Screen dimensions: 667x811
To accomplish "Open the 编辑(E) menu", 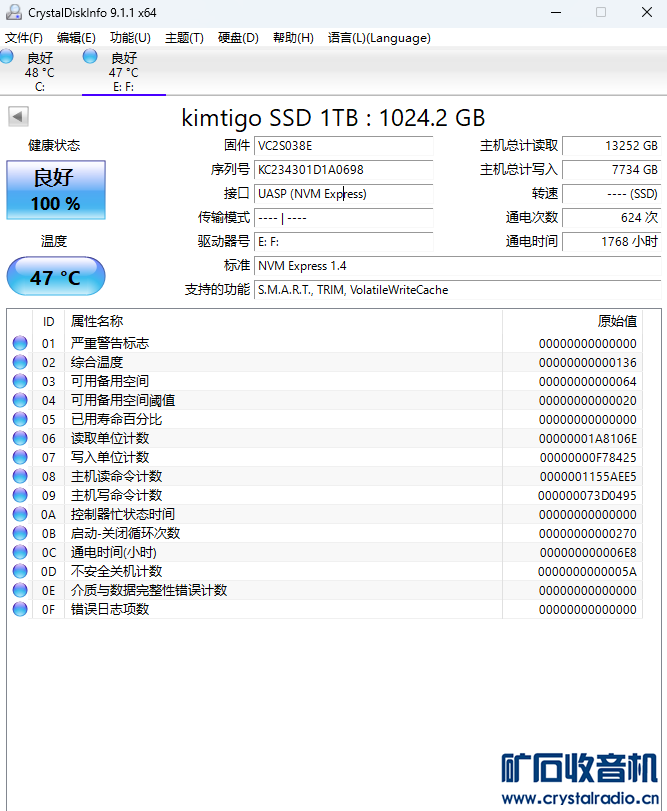I will tap(77, 38).
